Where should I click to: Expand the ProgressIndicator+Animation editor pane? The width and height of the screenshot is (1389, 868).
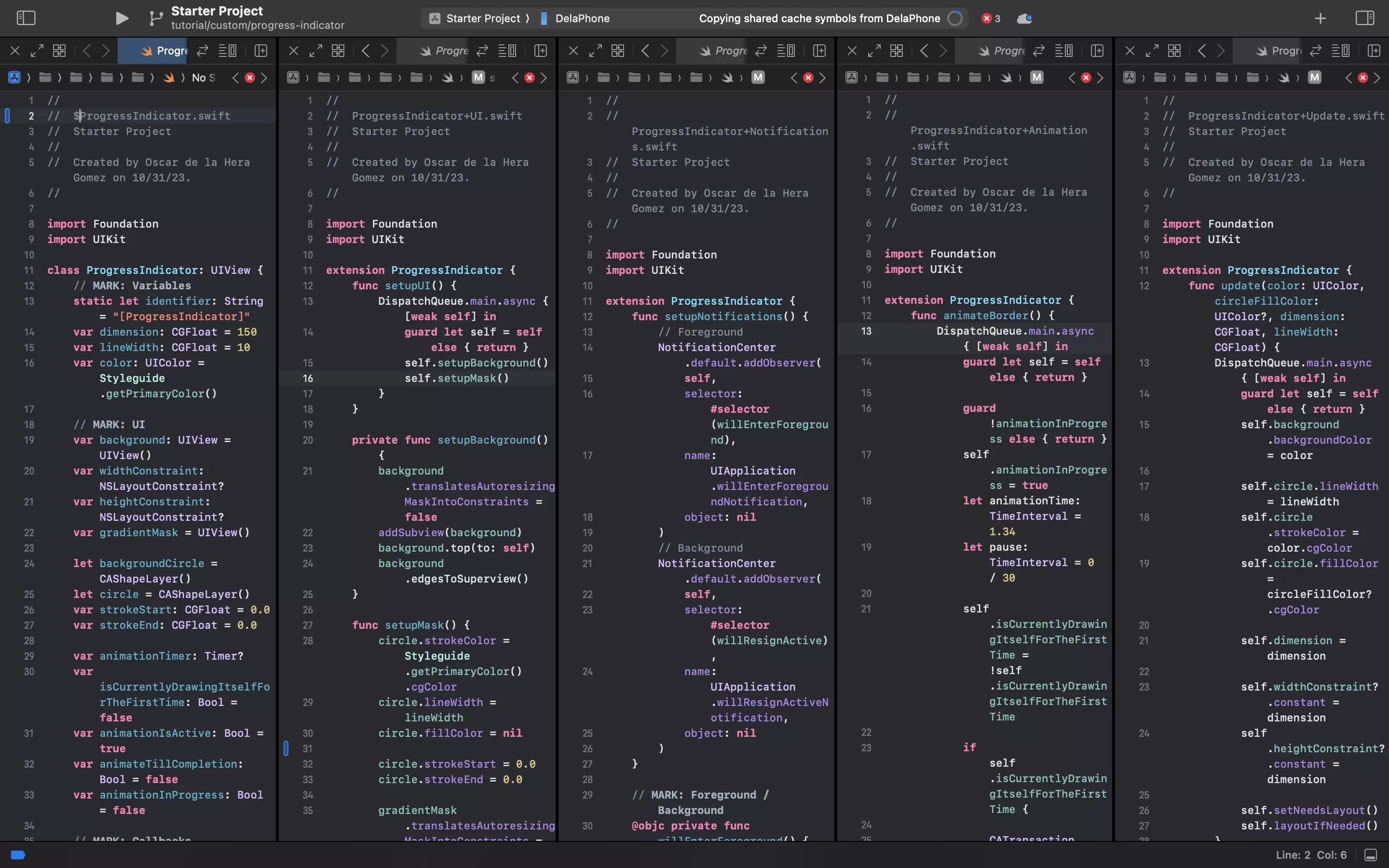pos(874,51)
